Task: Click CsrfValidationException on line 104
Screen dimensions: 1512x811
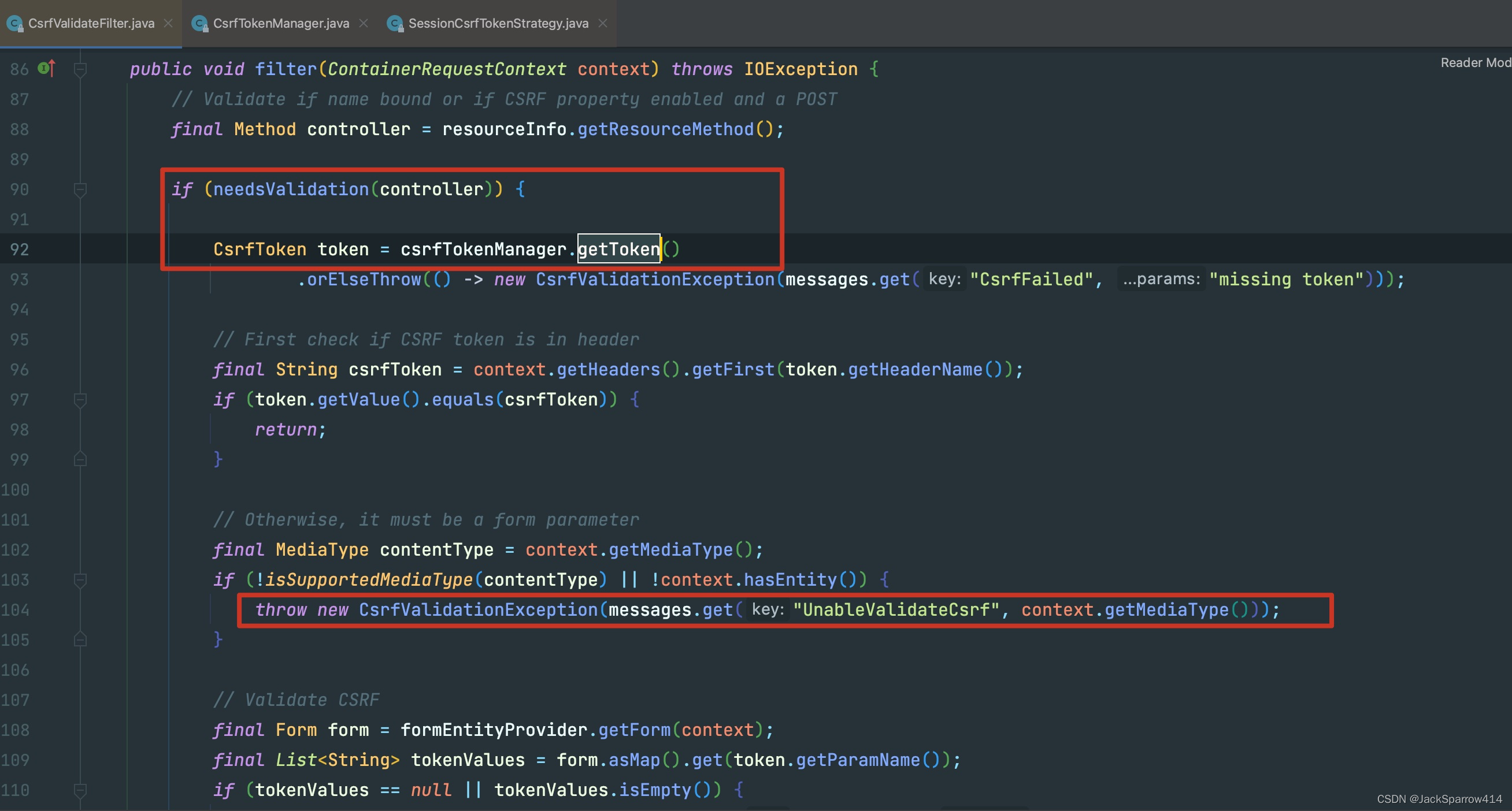Action: click(x=478, y=610)
